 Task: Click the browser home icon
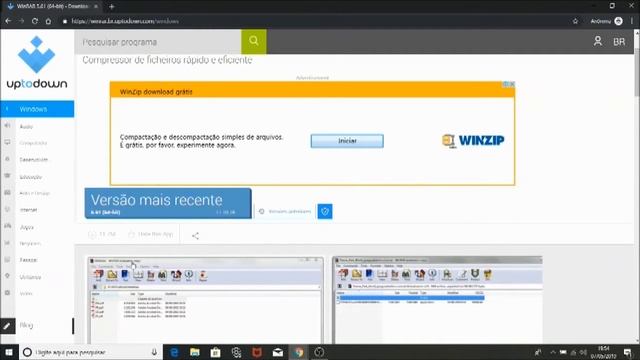pyautogui.click(x=48, y=21)
